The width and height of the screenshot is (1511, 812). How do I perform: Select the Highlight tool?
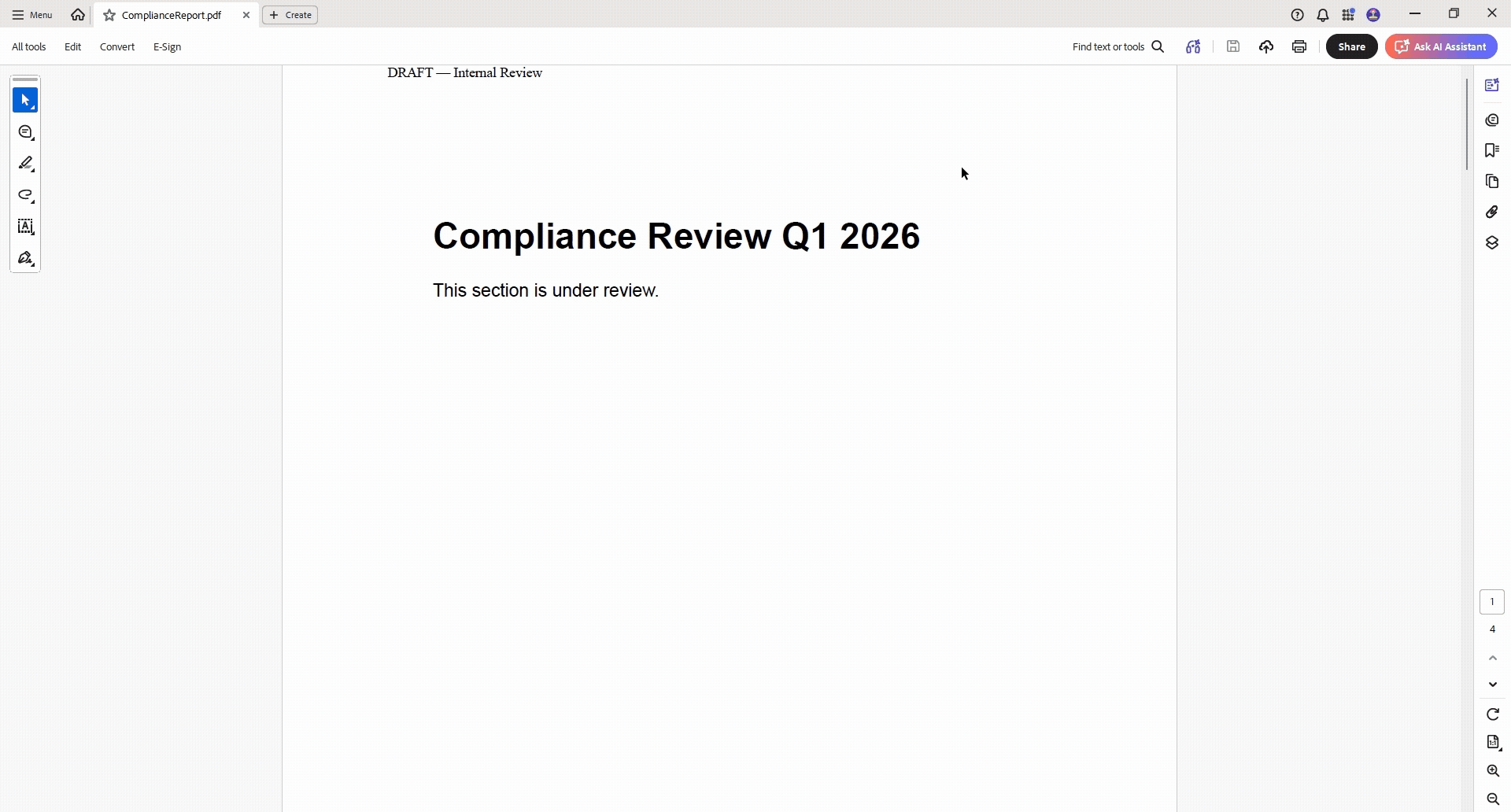coord(24,164)
